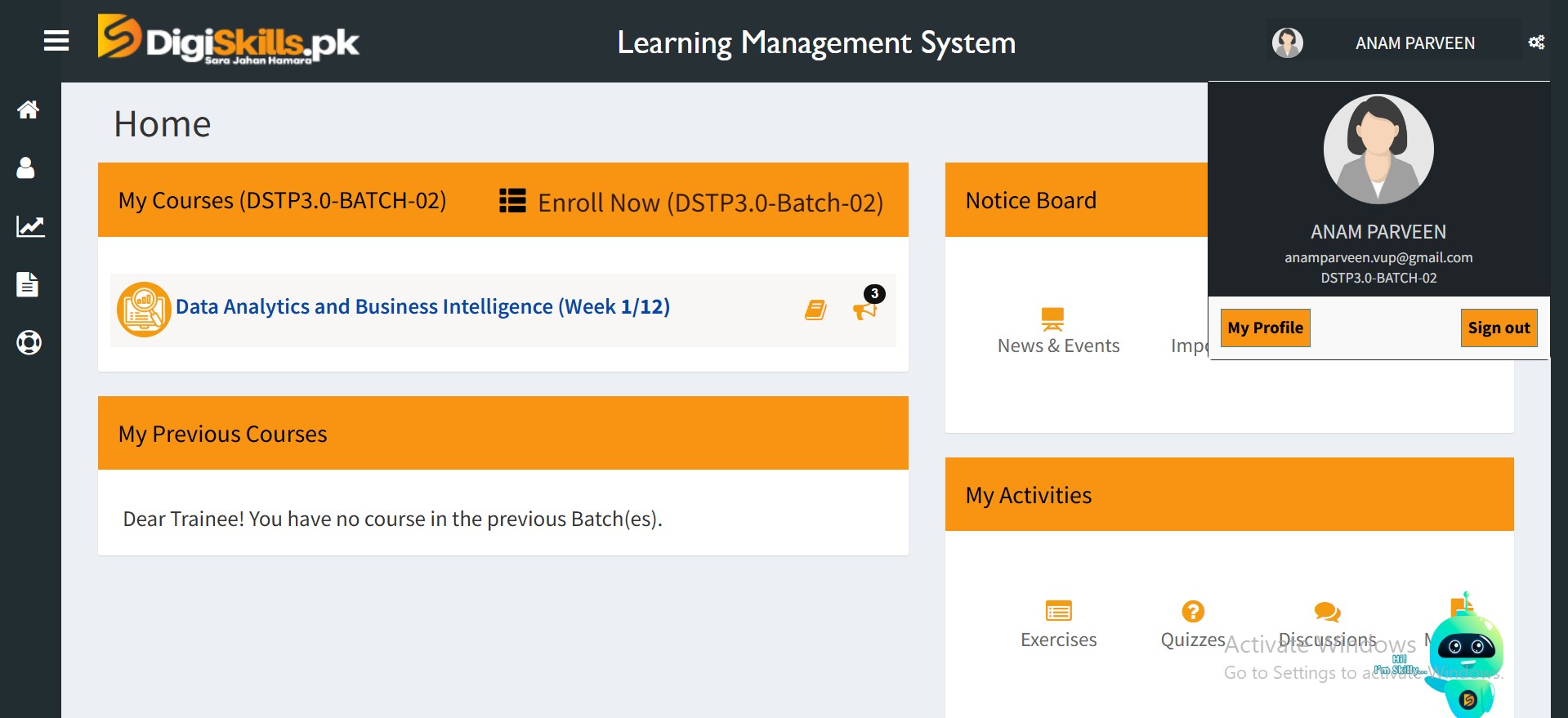Open the user profile sidebar icon

pyautogui.click(x=26, y=168)
